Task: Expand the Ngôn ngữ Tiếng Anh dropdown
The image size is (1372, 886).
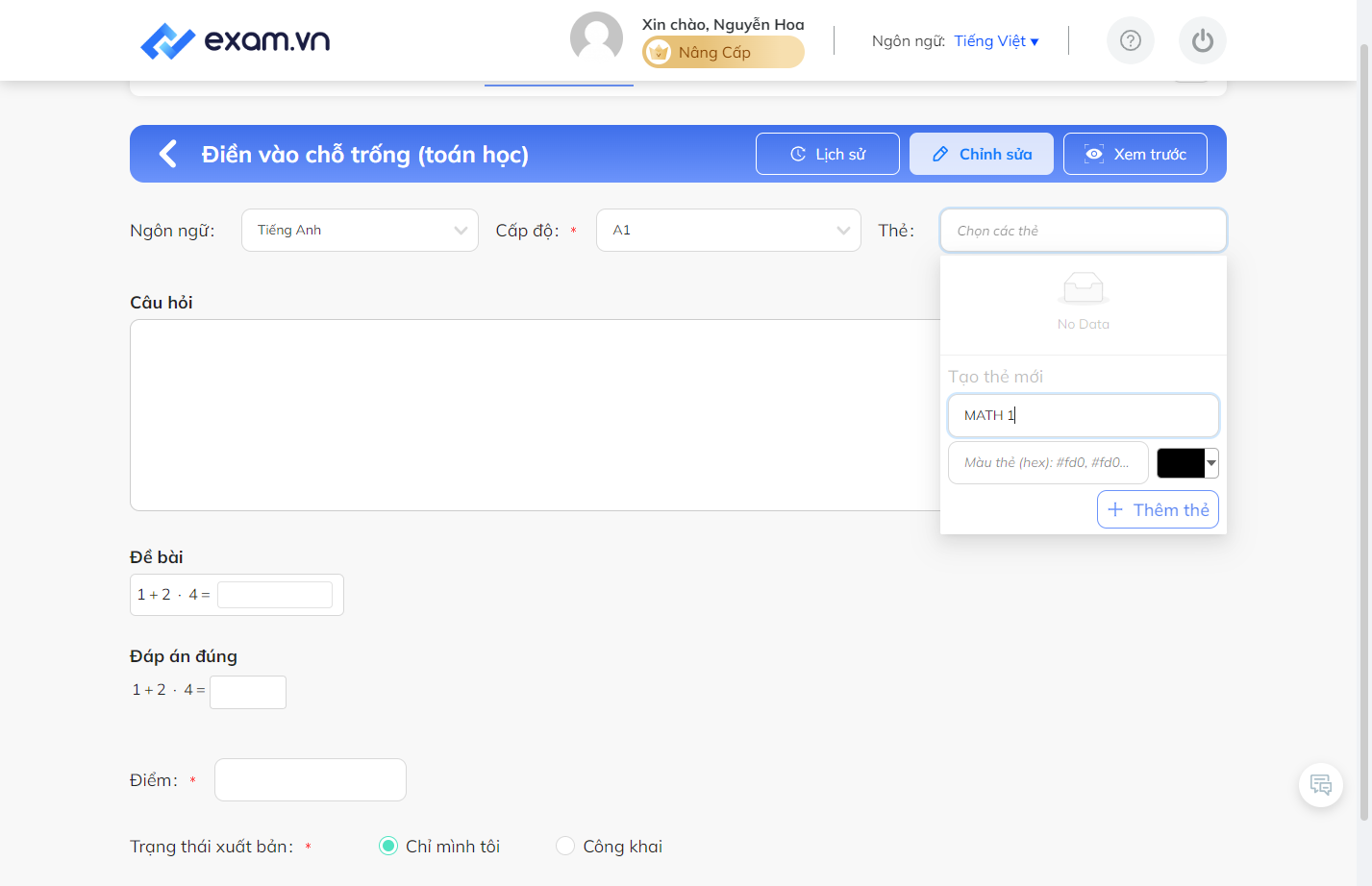Action: (360, 231)
